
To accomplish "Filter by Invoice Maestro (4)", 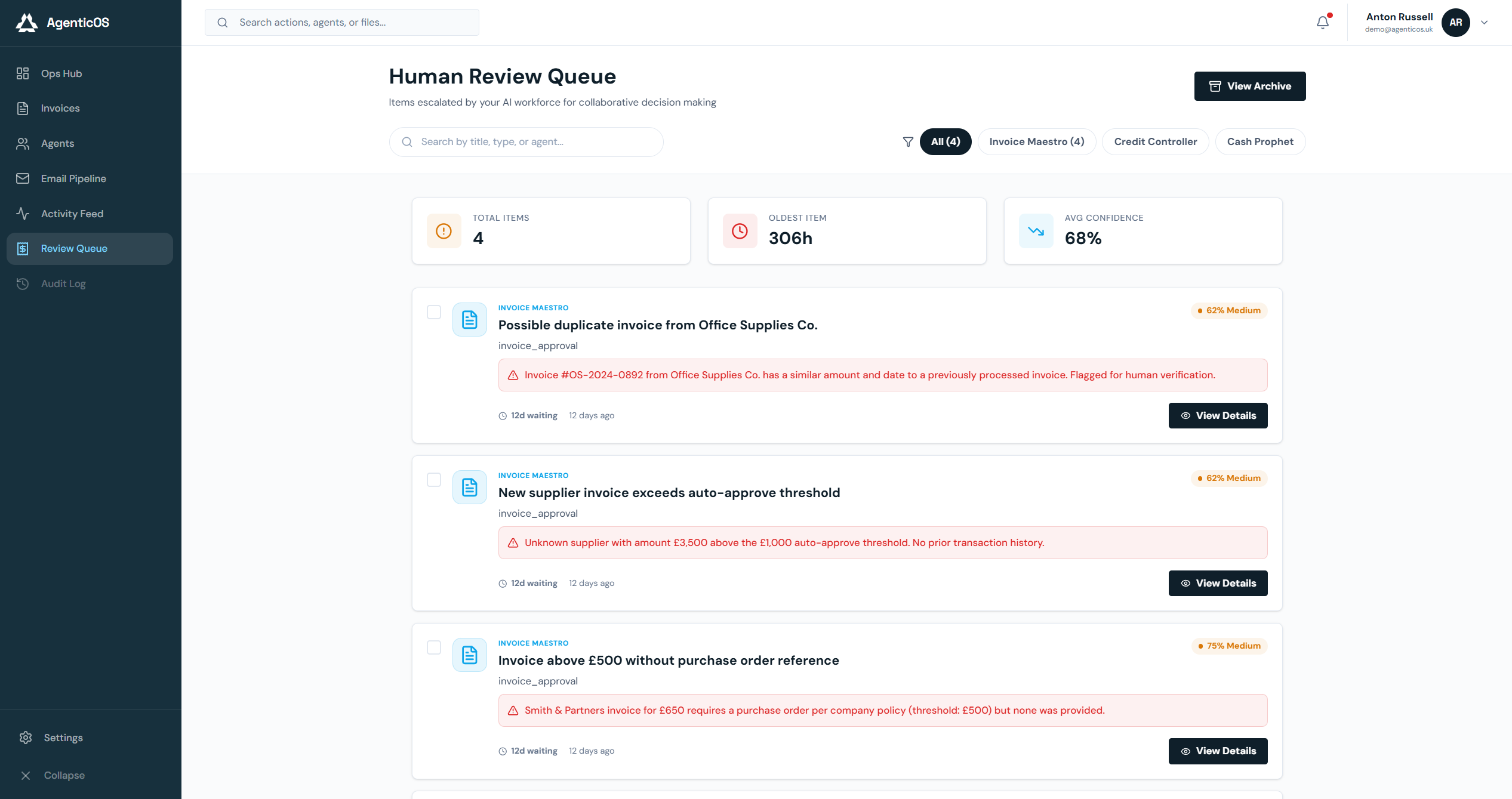I will [x=1036, y=142].
